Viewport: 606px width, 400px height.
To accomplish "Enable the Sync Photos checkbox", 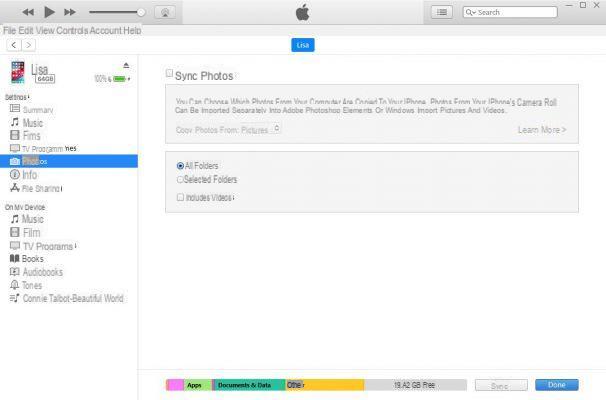I will point(169,73).
